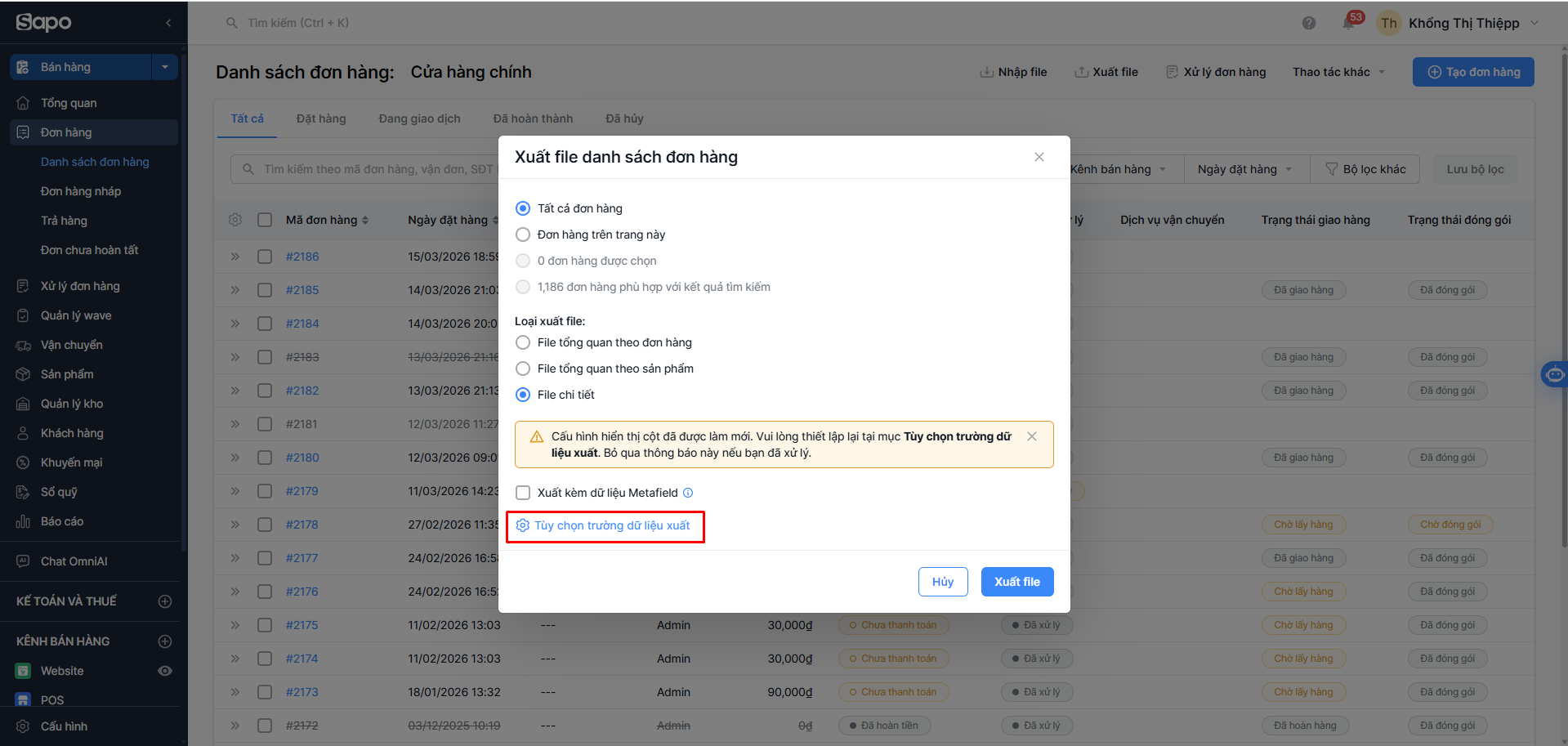Click the notification bell icon
The width and height of the screenshot is (1568, 746).
[x=1348, y=23]
